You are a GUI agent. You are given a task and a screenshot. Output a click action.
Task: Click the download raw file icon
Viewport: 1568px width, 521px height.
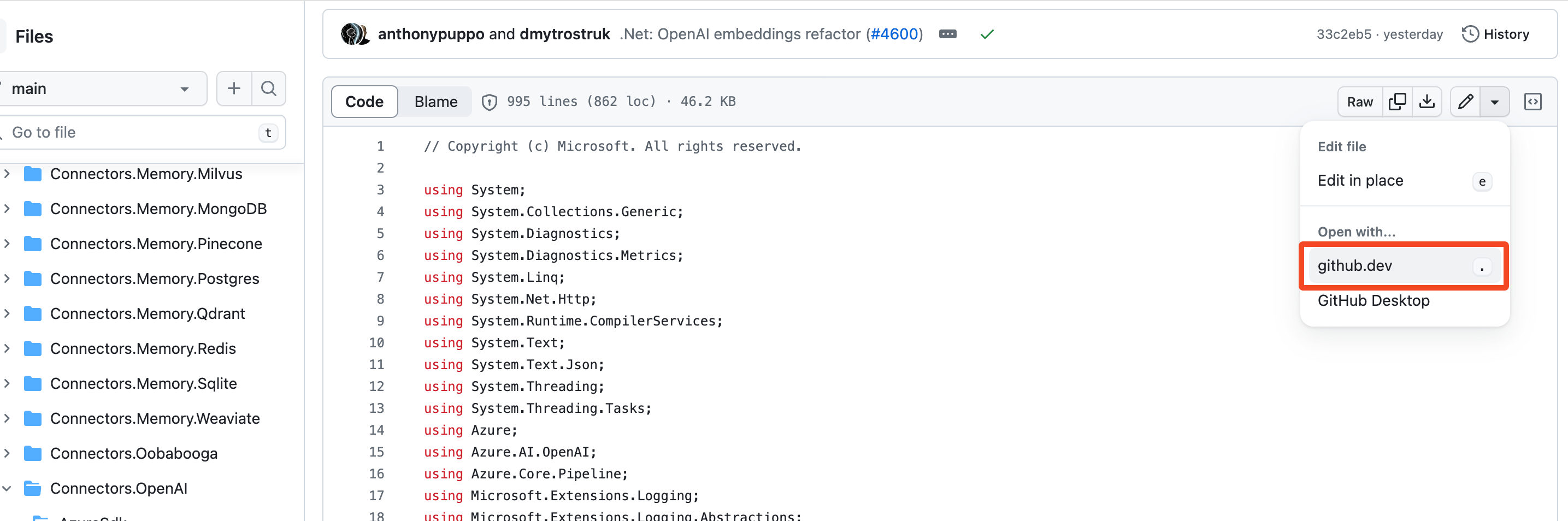click(x=1427, y=102)
